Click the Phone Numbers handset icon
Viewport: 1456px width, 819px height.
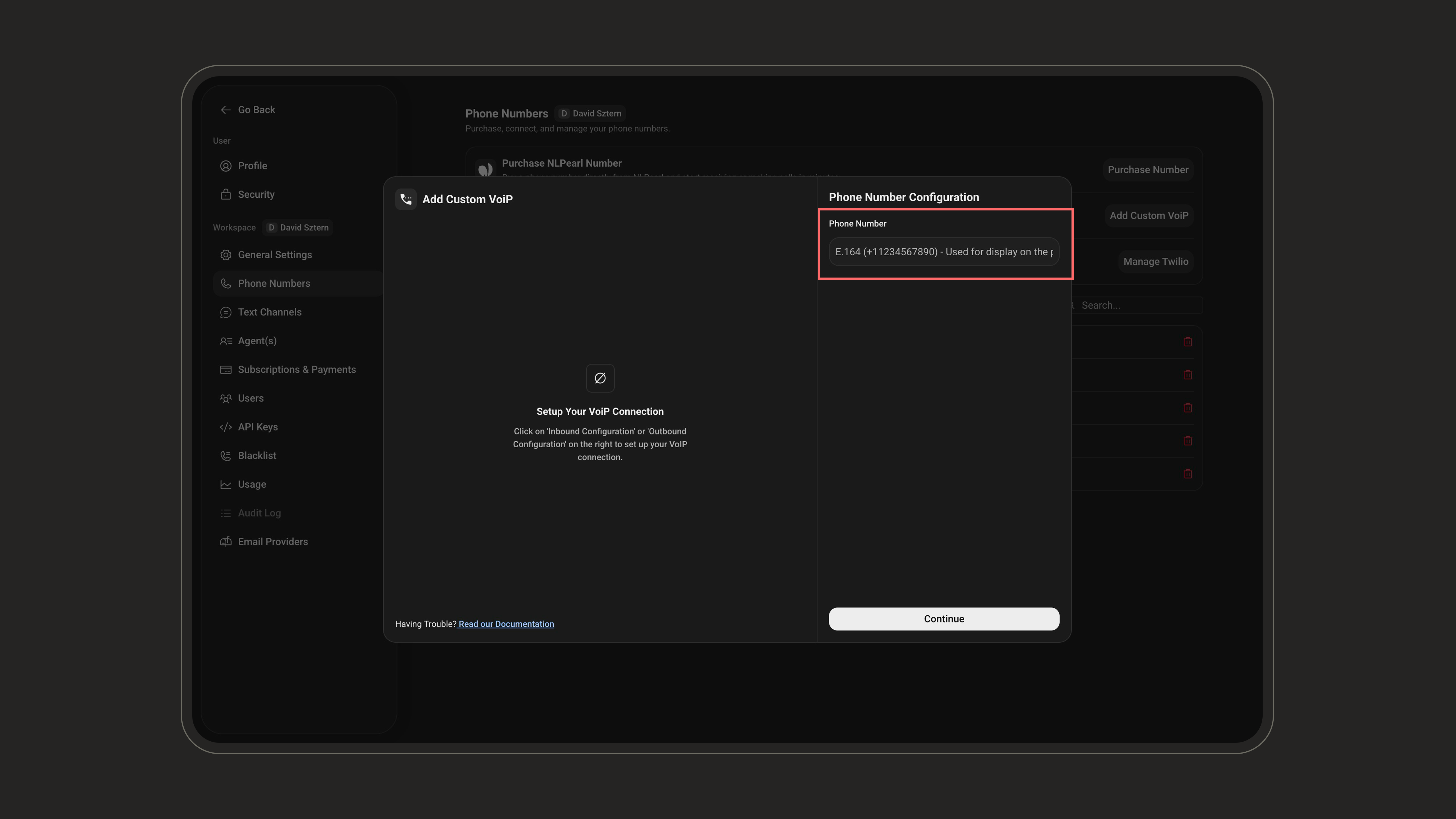tap(226, 284)
